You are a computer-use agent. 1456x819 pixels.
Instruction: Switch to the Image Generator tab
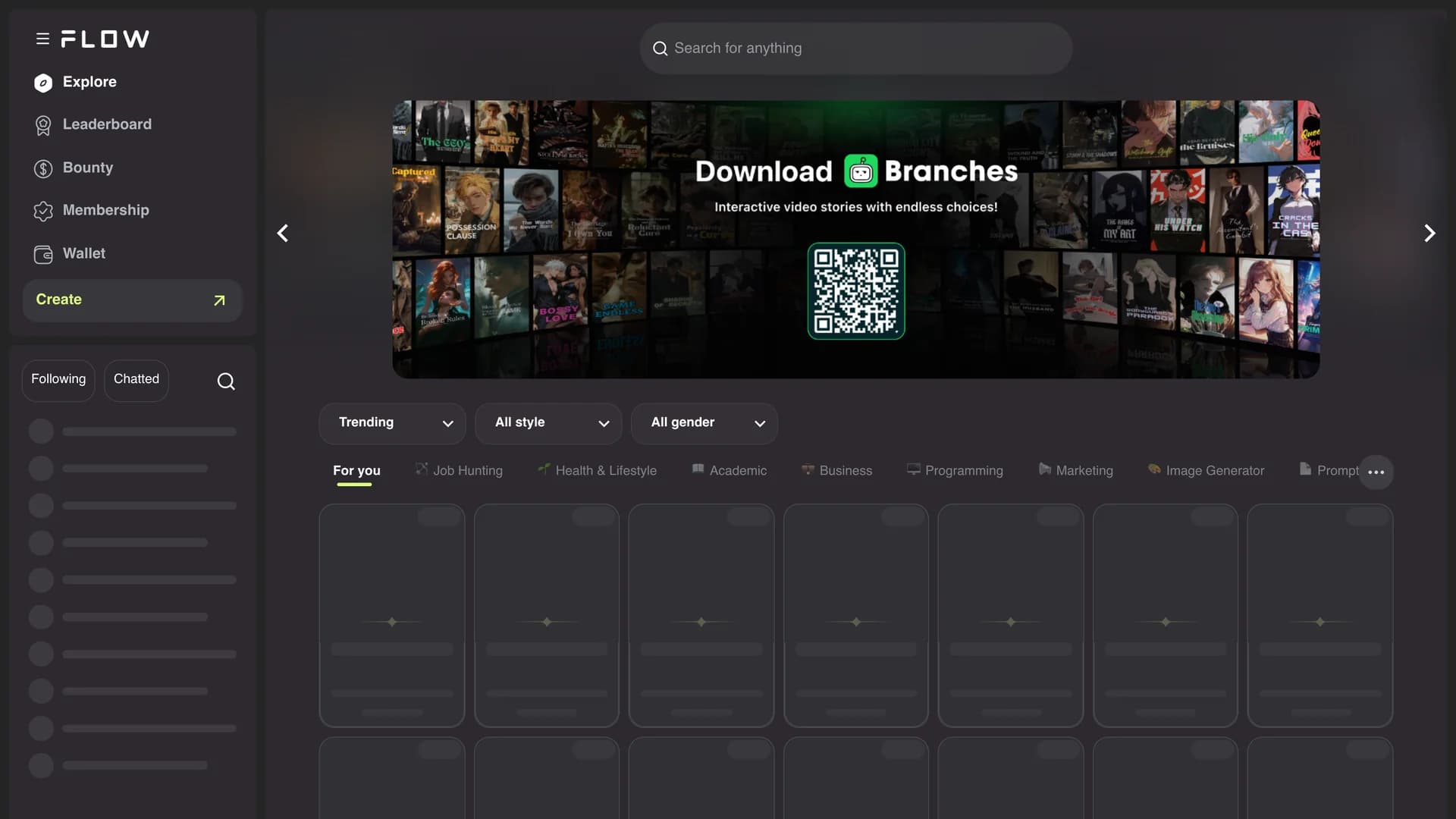(1206, 471)
